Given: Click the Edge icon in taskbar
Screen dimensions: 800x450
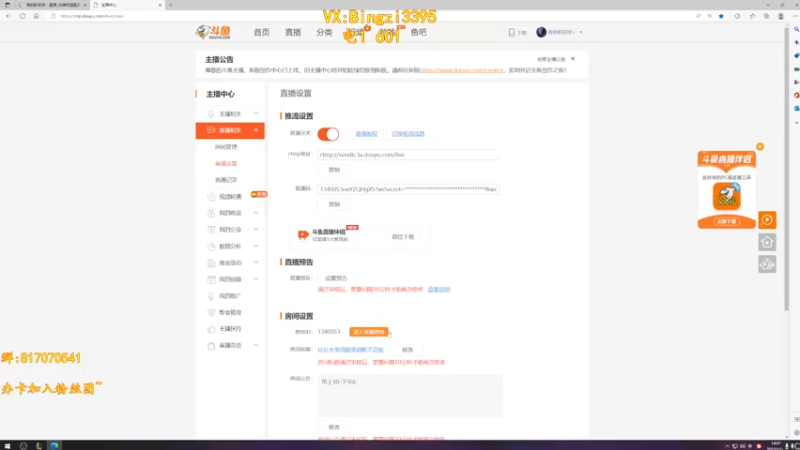Looking at the screenshot, I should [x=54, y=445].
